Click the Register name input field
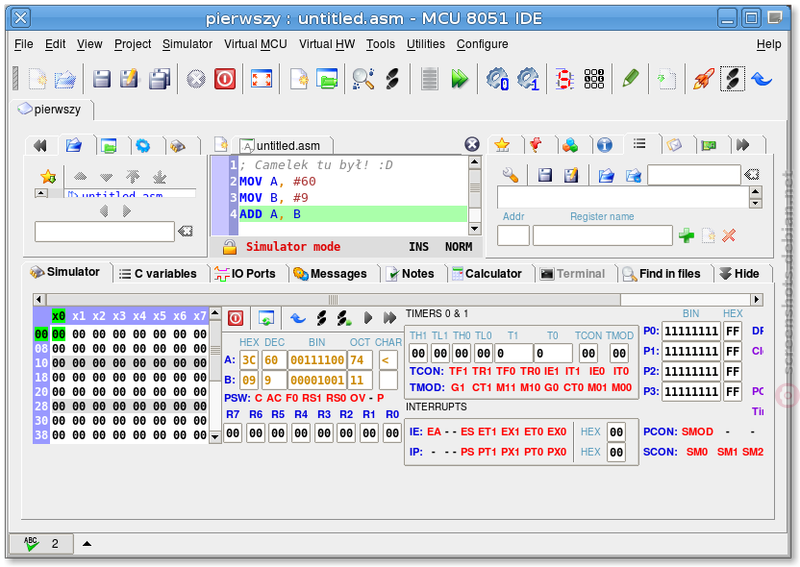The height and width of the screenshot is (567, 800). [602, 236]
